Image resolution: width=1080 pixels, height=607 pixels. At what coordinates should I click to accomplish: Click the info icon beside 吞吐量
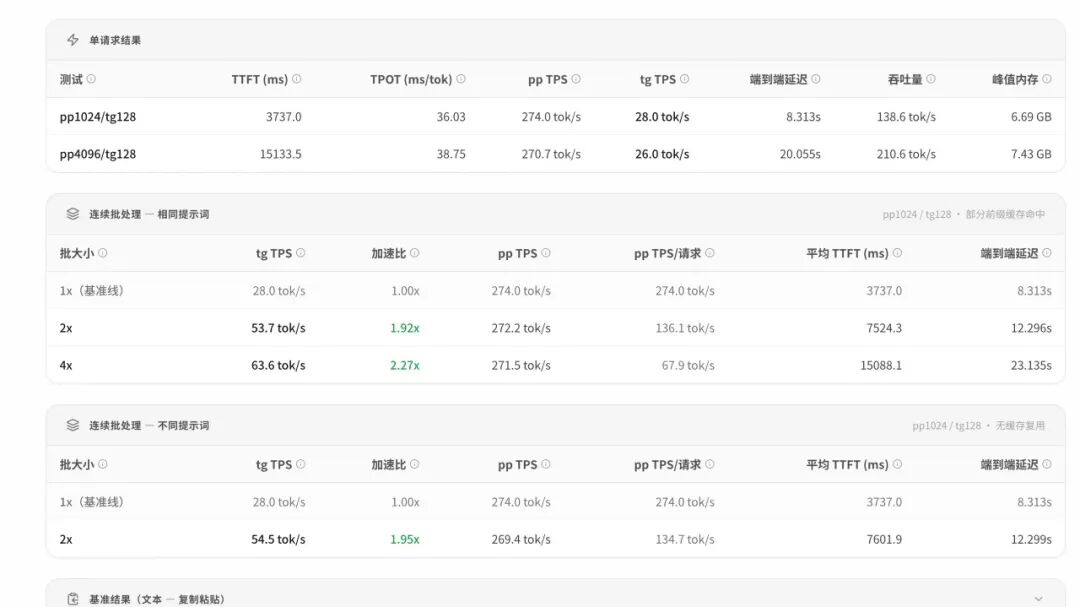(931, 79)
